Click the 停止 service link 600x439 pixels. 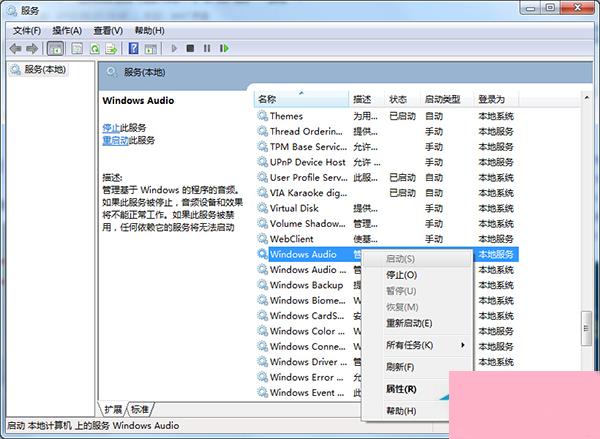(x=111, y=127)
